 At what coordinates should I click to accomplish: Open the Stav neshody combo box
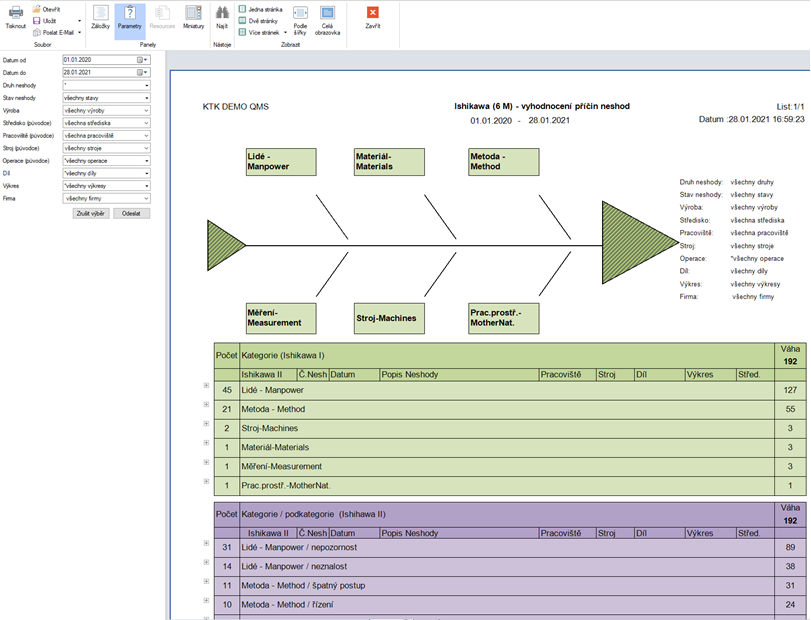[x=146, y=99]
